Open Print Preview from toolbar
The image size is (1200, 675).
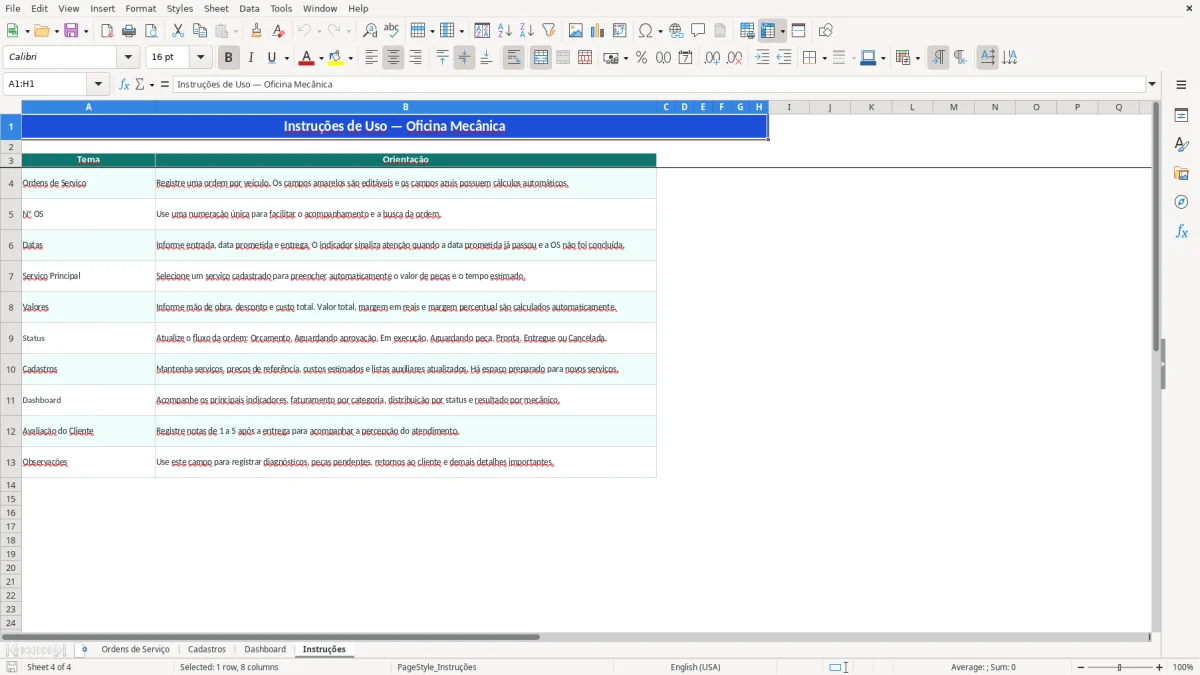pos(150,31)
